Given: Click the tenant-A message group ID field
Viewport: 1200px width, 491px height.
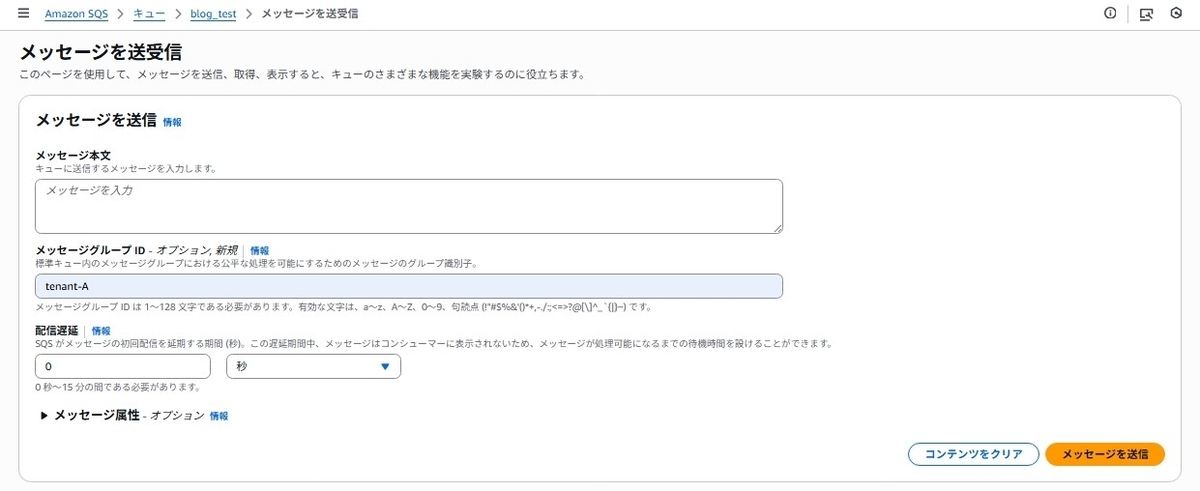Looking at the screenshot, I should (409, 286).
